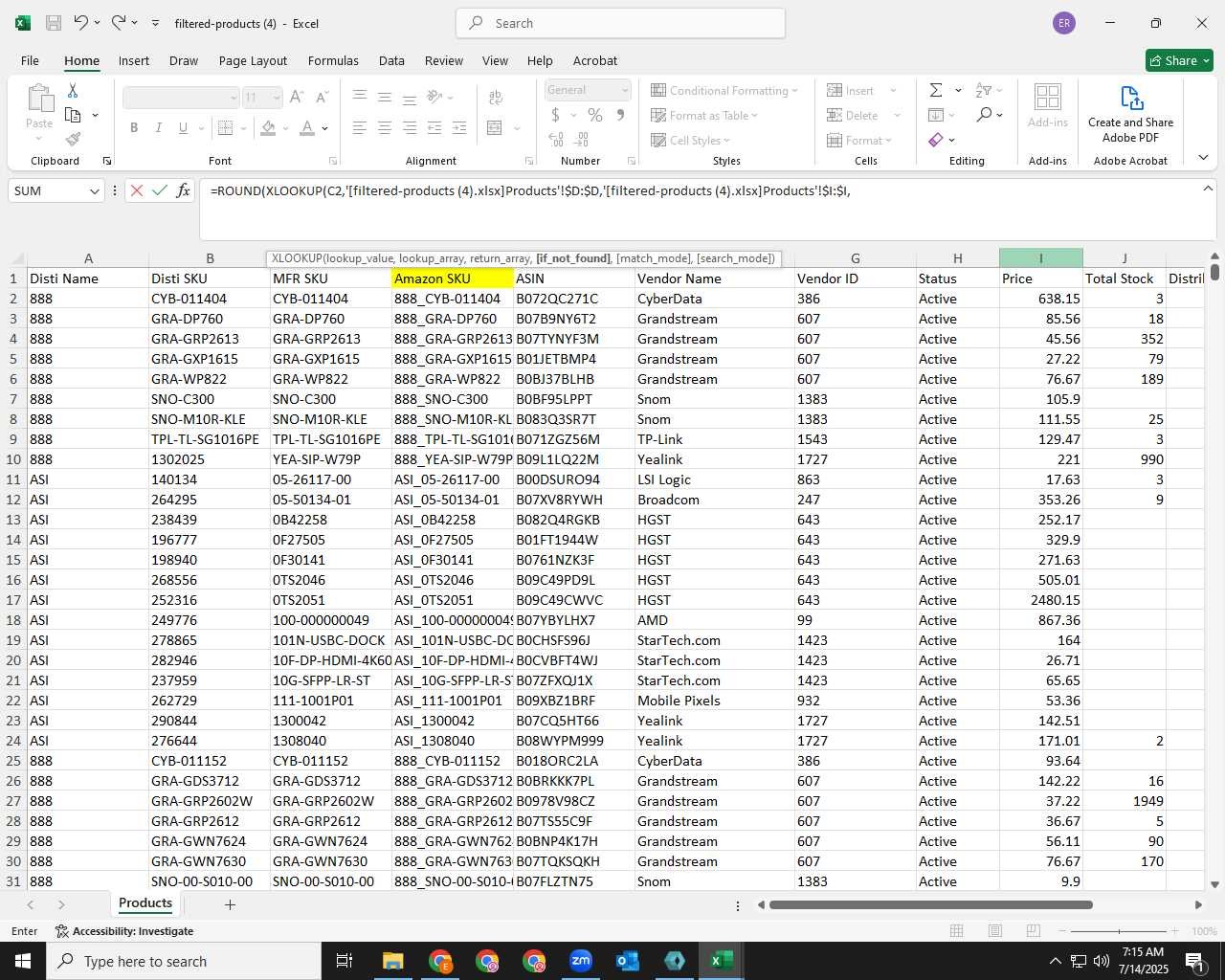This screenshot has height=980, width=1225.
Task: Confirm formula with the checkmark icon
Action: (160, 190)
